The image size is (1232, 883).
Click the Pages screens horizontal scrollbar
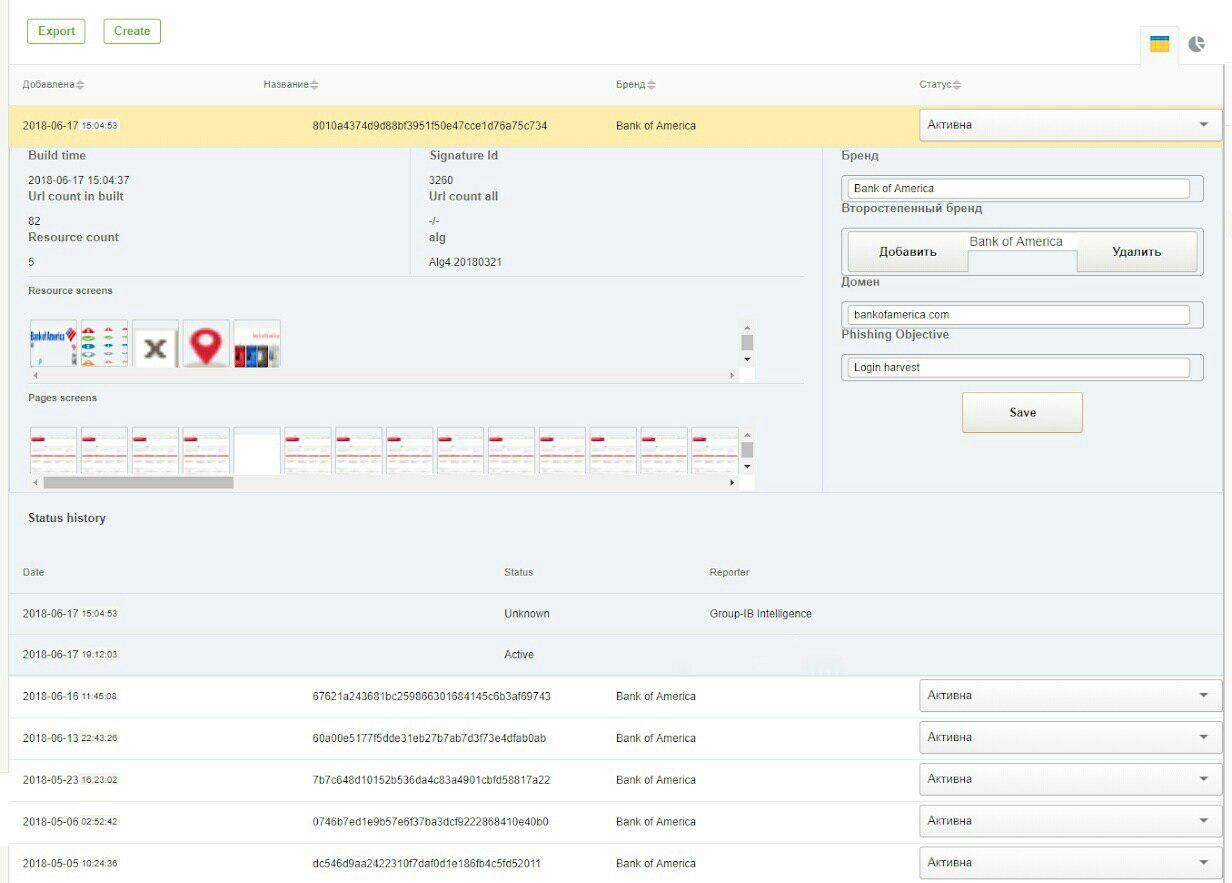[138, 482]
